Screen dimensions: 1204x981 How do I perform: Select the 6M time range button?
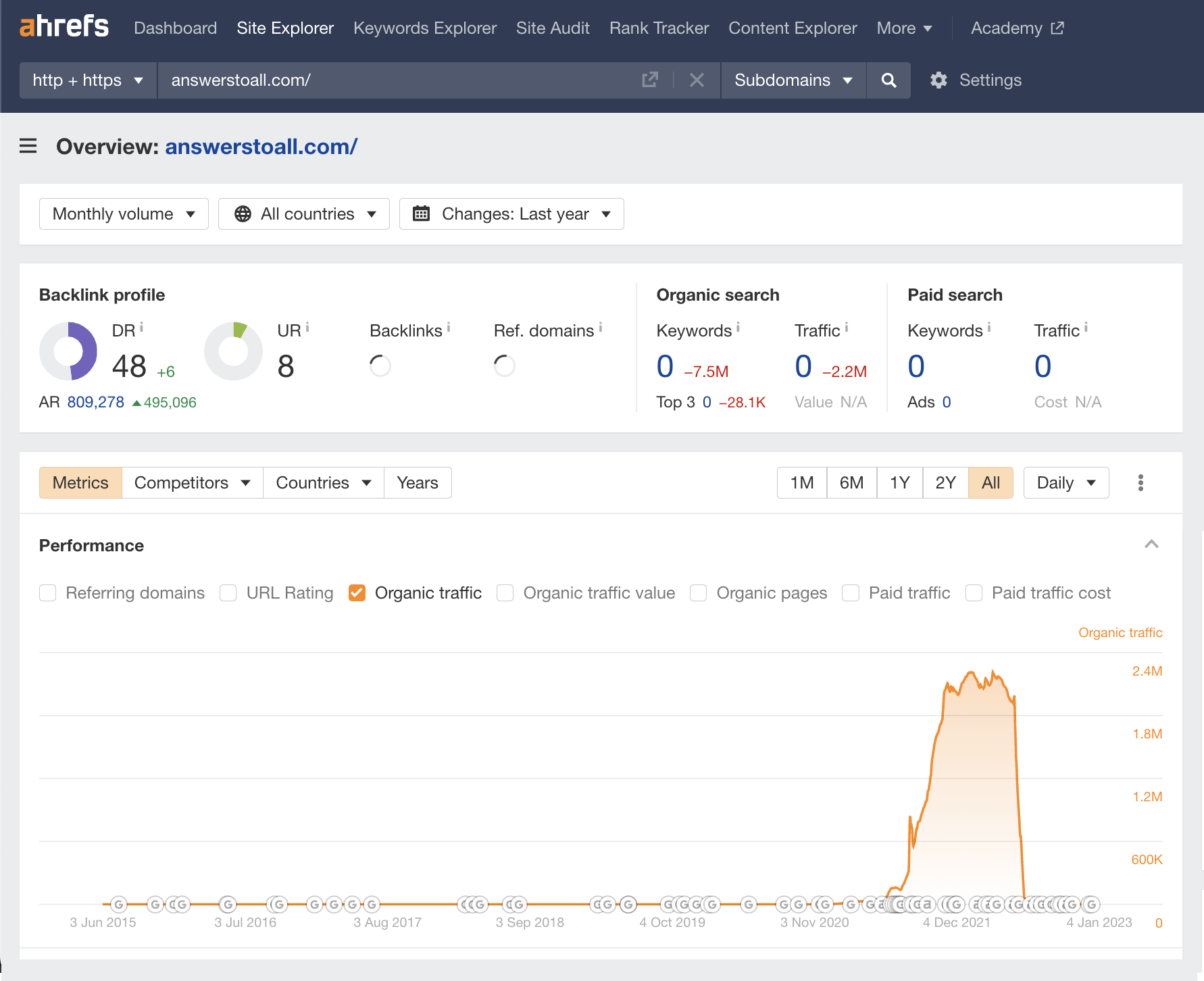click(x=851, y=482)
